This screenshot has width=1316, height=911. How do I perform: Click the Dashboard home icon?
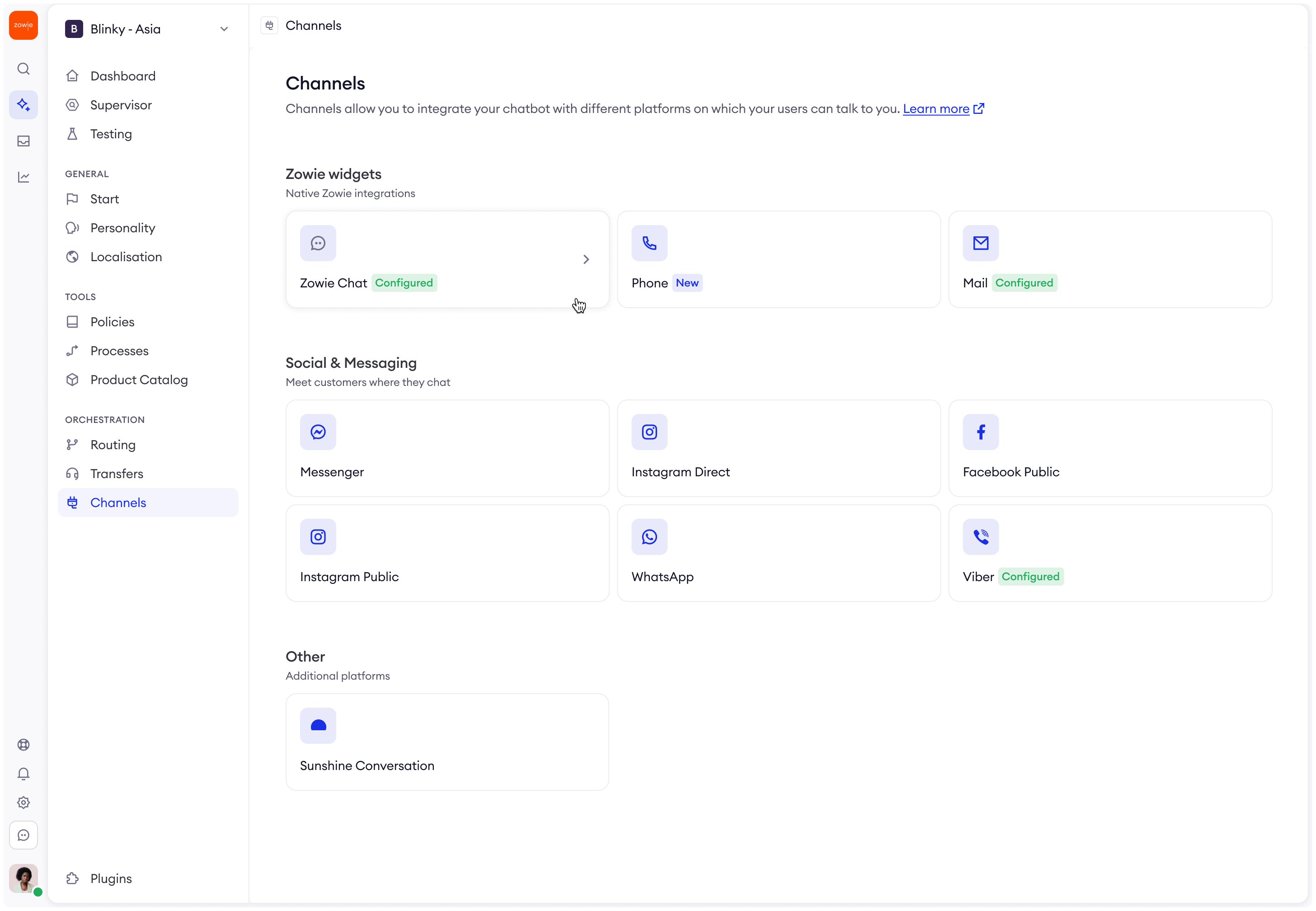[72, 76]
